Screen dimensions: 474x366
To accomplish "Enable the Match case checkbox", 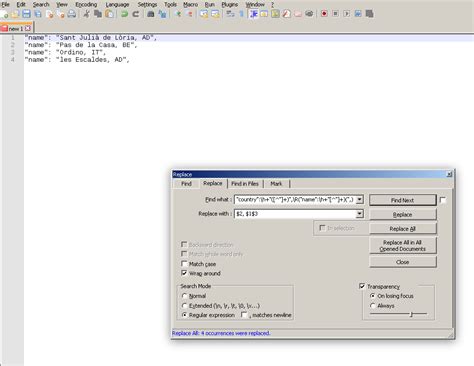I will click(184, 264).
